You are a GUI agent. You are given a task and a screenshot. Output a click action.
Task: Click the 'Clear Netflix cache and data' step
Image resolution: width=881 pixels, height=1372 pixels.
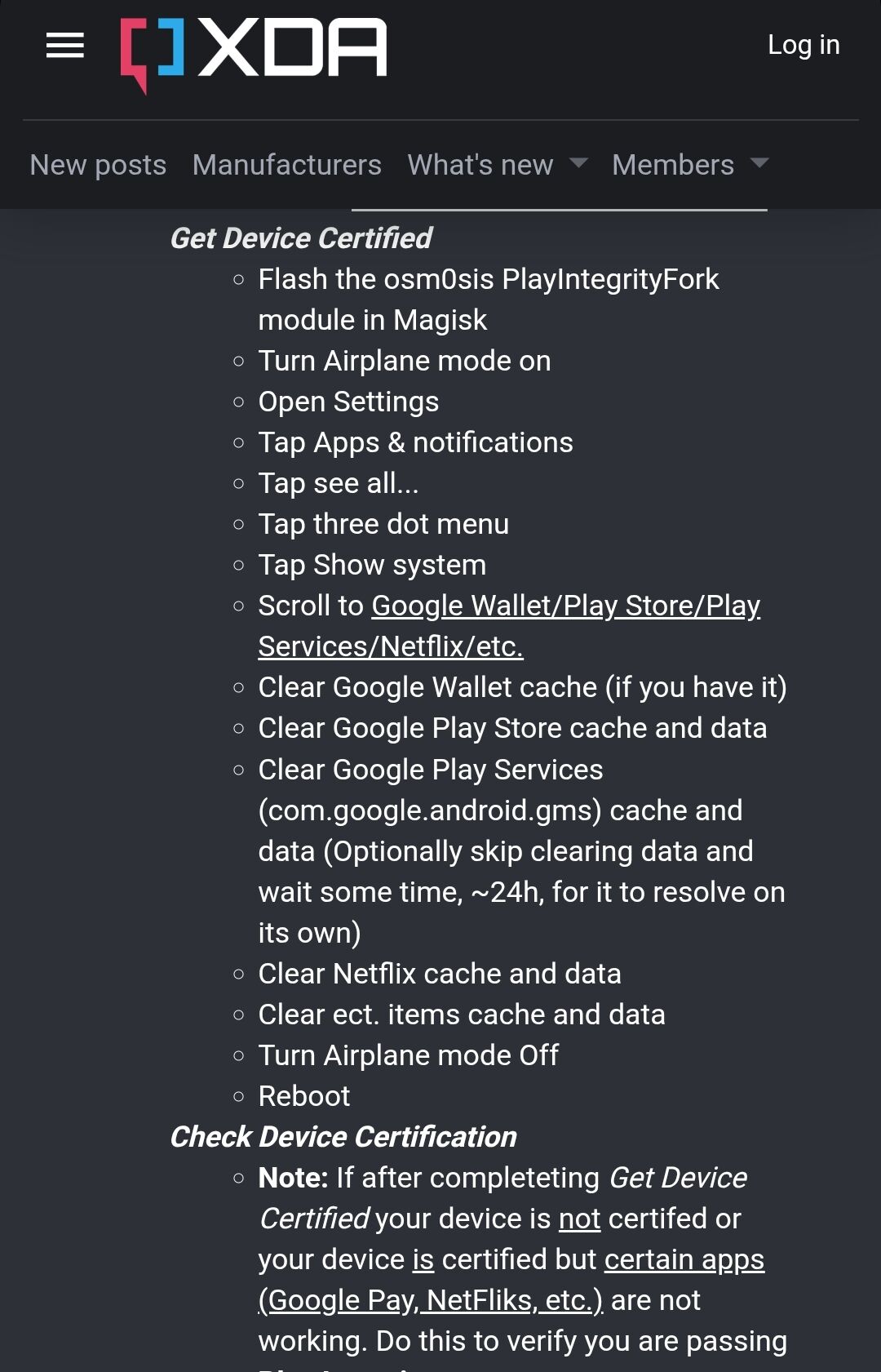(439, 974)
